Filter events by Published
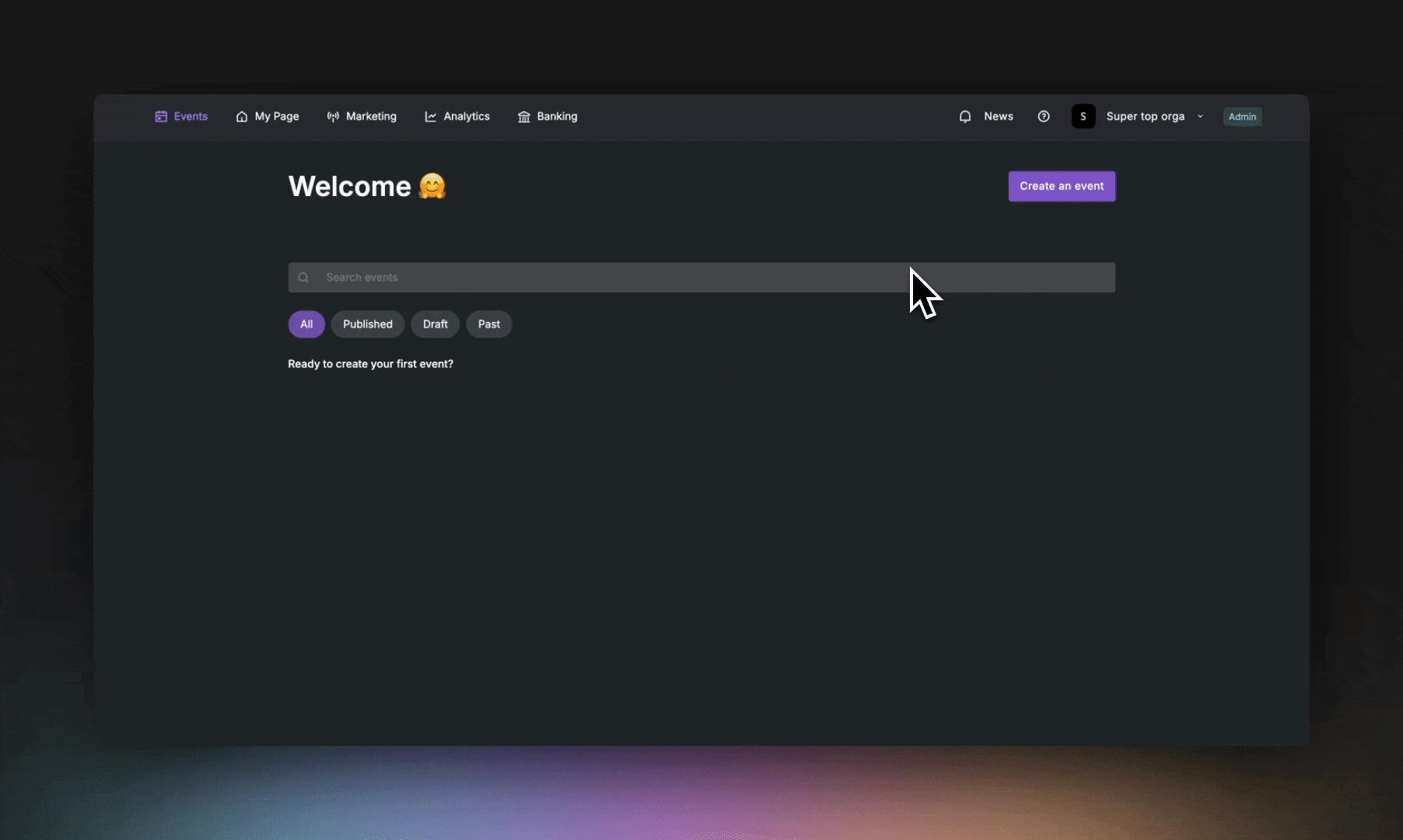The width and height of the screenshot is (1403, 840). click(x=368, y=324)
